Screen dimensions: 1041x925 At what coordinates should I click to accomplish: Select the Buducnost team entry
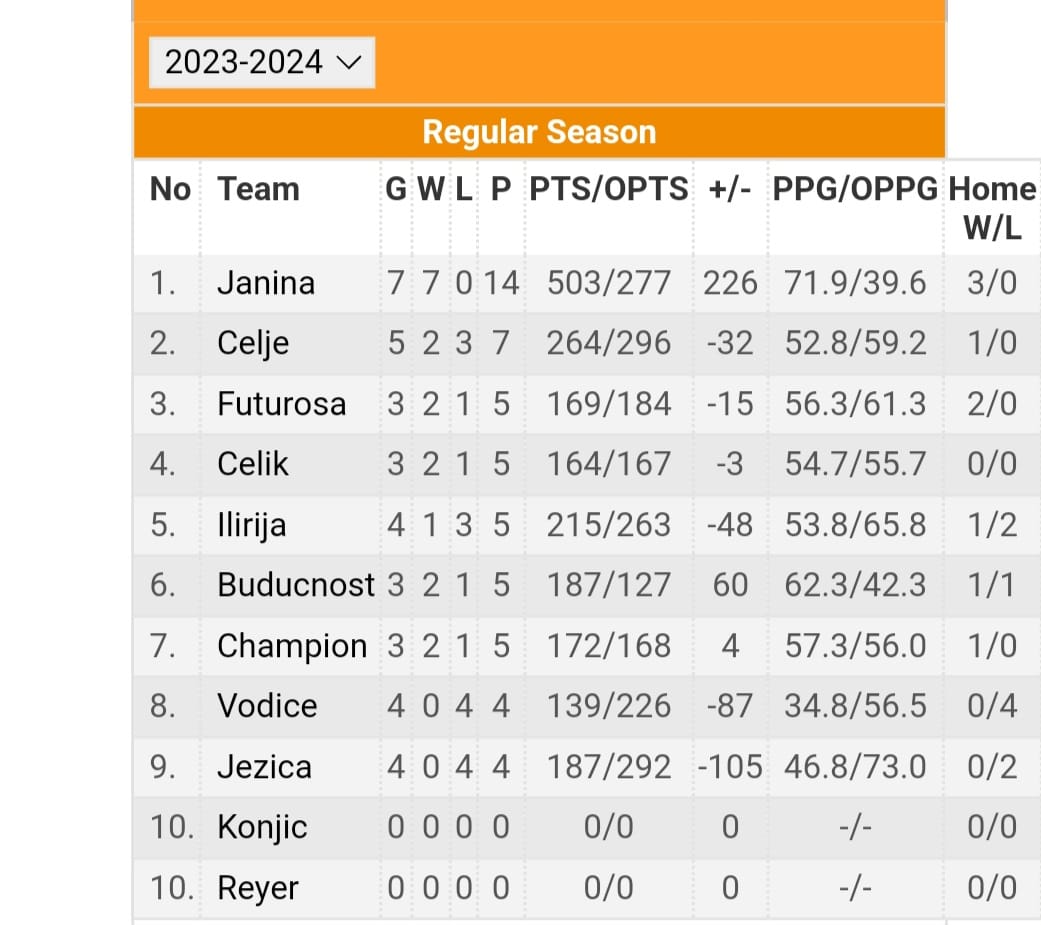(295, 585)
